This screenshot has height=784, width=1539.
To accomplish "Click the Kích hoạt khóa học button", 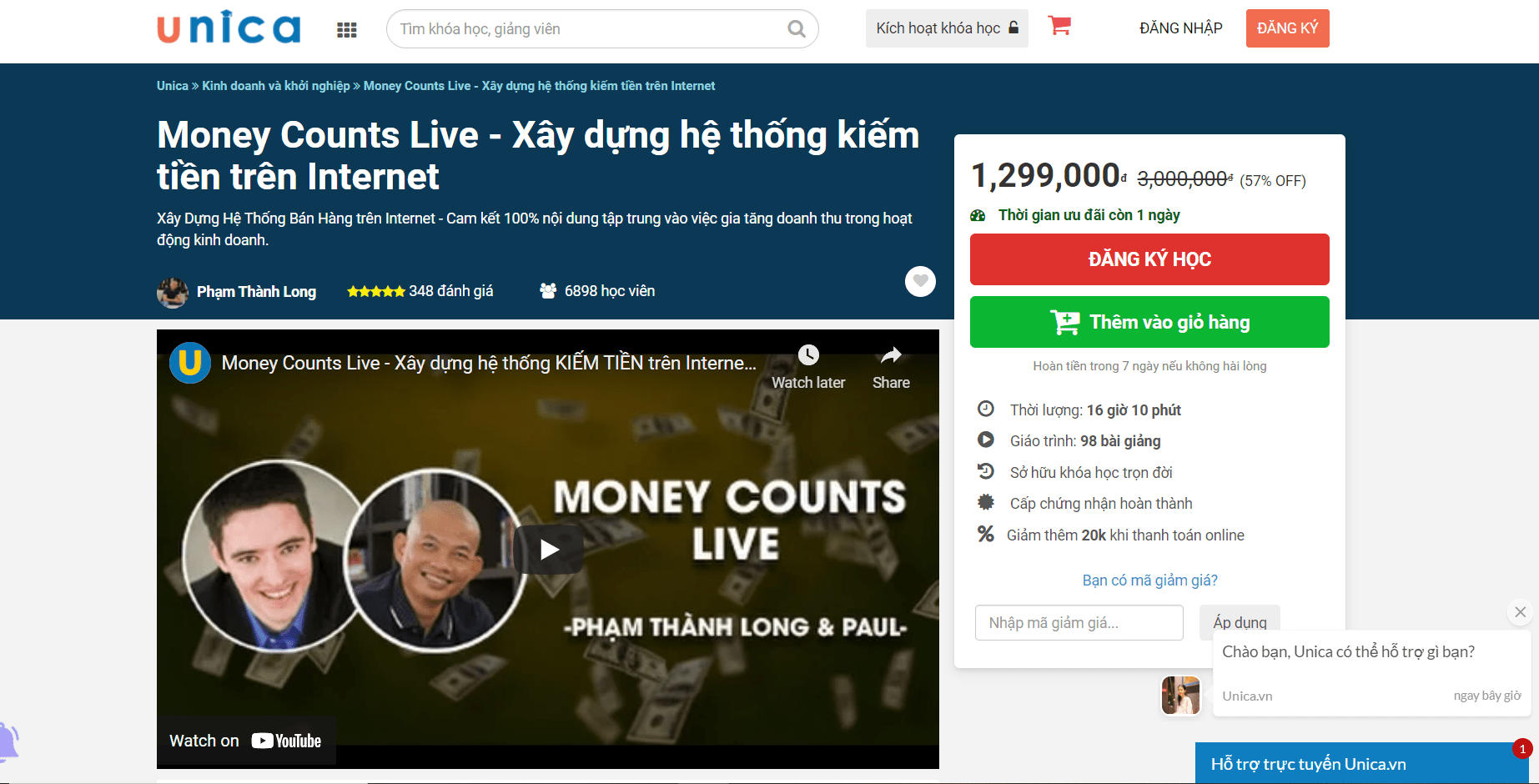I will 947,28.
